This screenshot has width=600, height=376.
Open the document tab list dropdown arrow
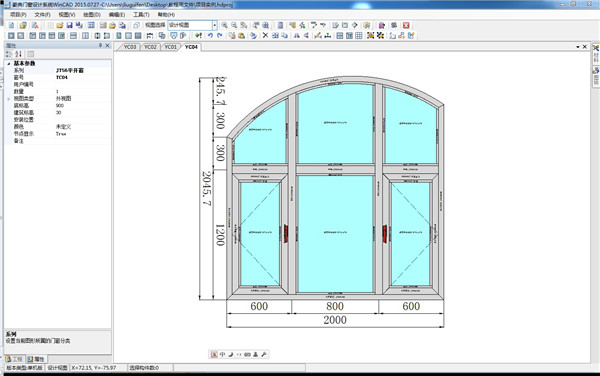pos(578,47)
